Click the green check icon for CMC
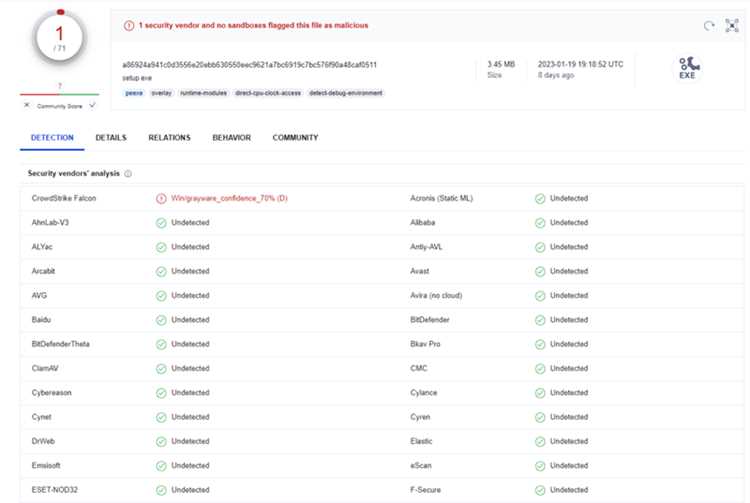Screen dimensions: 750x503 [x=540, y=369]
